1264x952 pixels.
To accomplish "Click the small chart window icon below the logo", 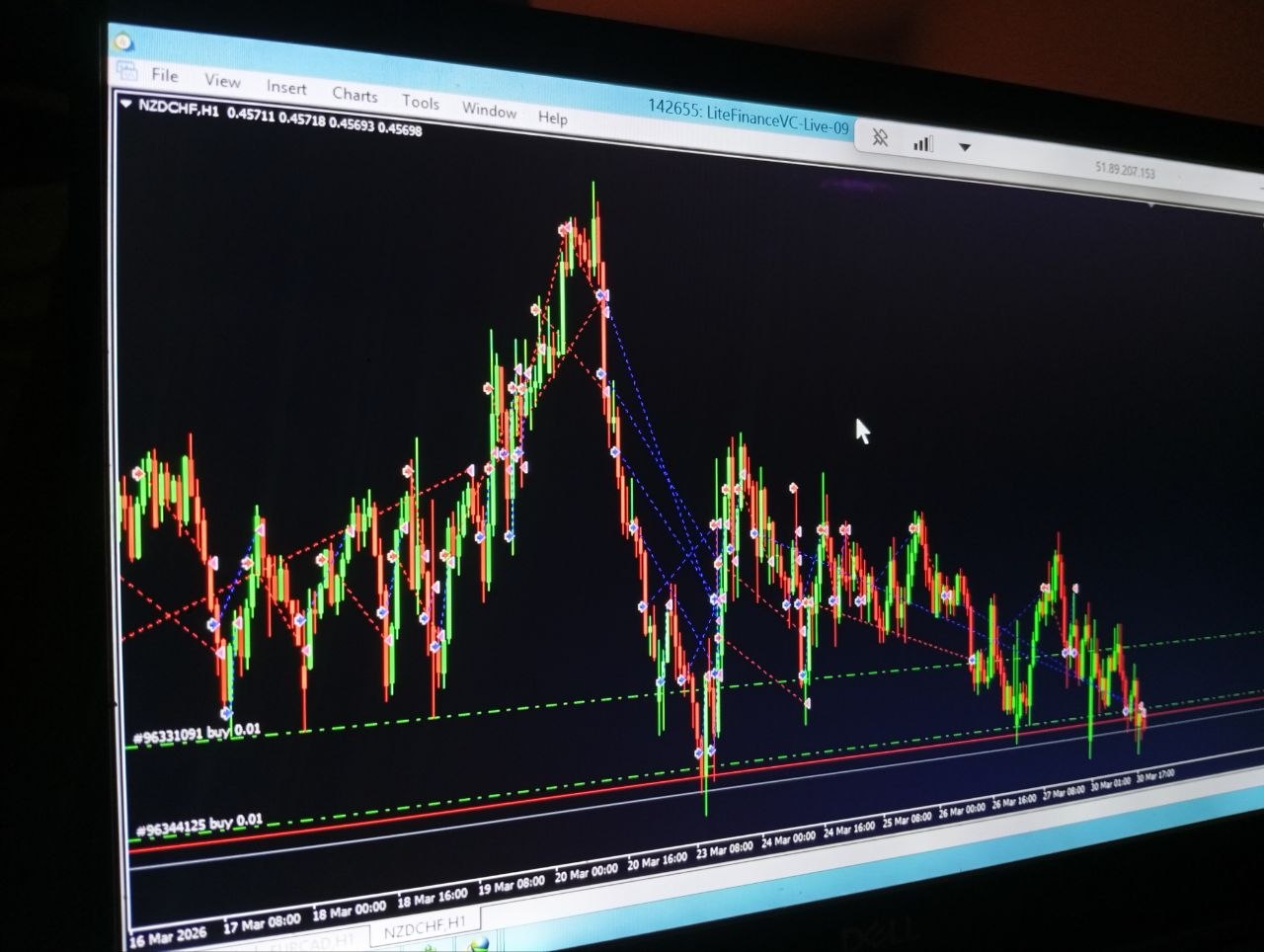I will [126, 70].
